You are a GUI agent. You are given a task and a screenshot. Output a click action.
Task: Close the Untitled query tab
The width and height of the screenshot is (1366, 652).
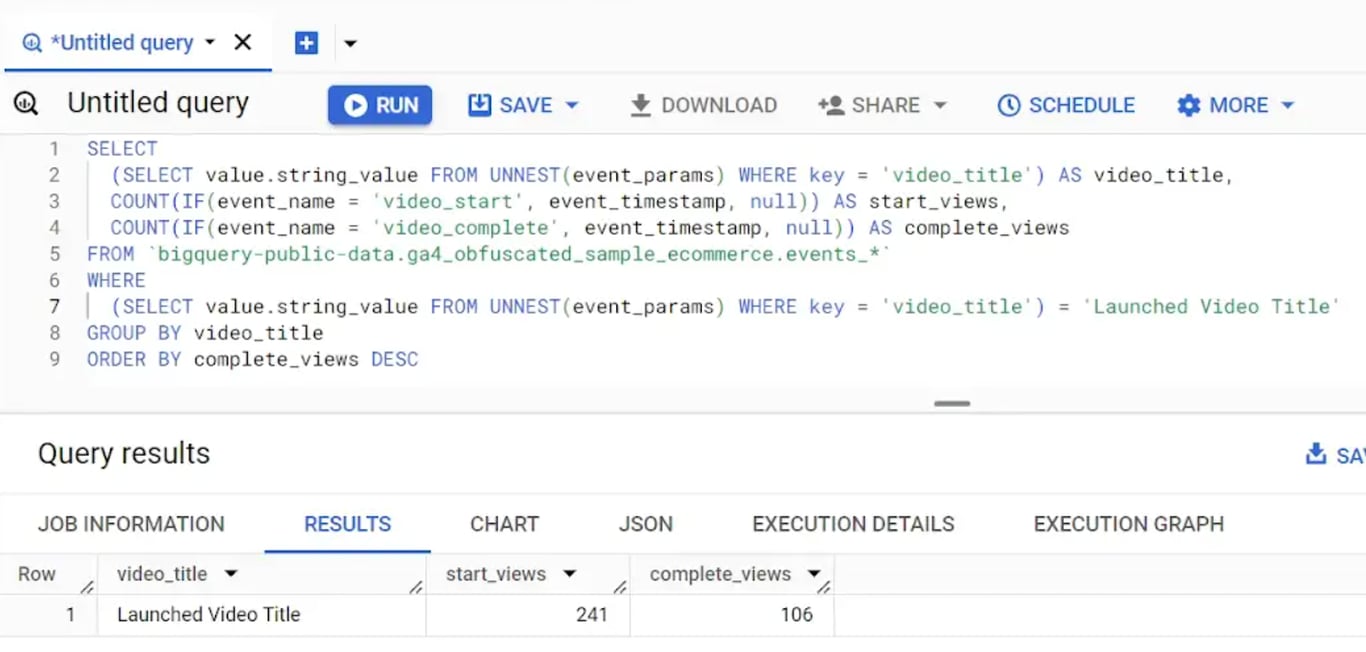click(242, 42)
